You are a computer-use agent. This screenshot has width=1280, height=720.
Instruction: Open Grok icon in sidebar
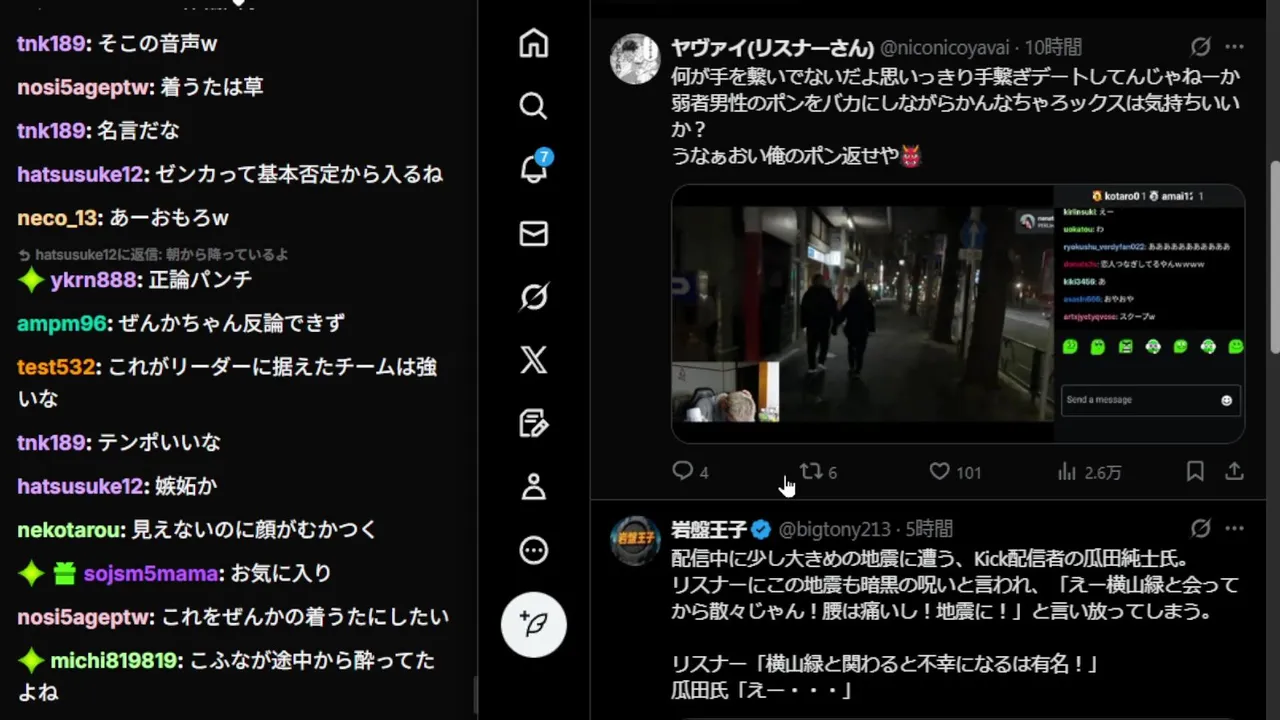point(534,297)
